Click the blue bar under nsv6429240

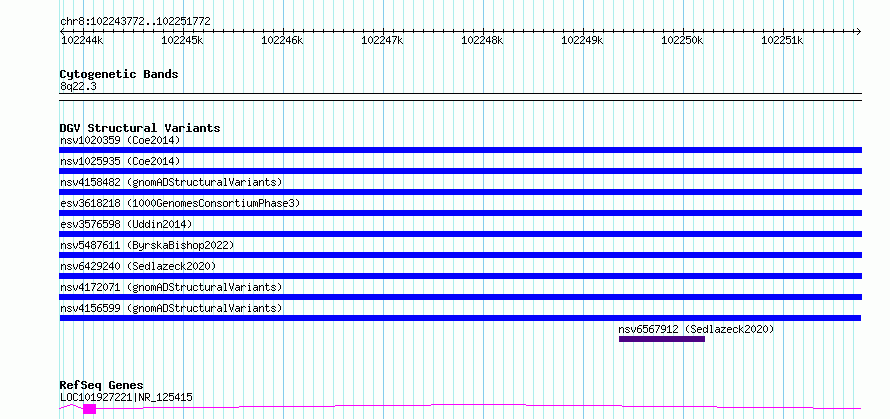[460, 276]
